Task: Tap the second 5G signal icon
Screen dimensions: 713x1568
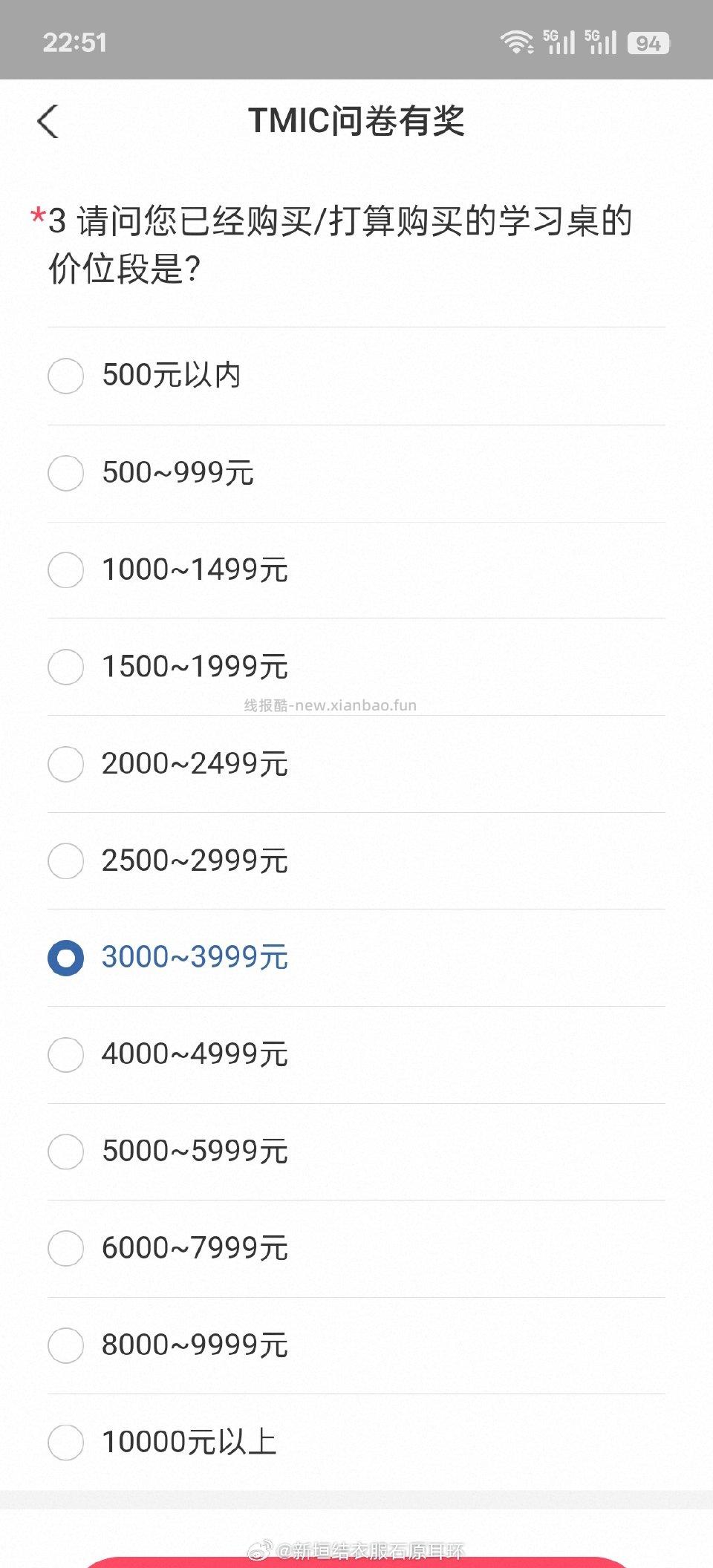Action: pyautogui.click(x=600, y=42)
